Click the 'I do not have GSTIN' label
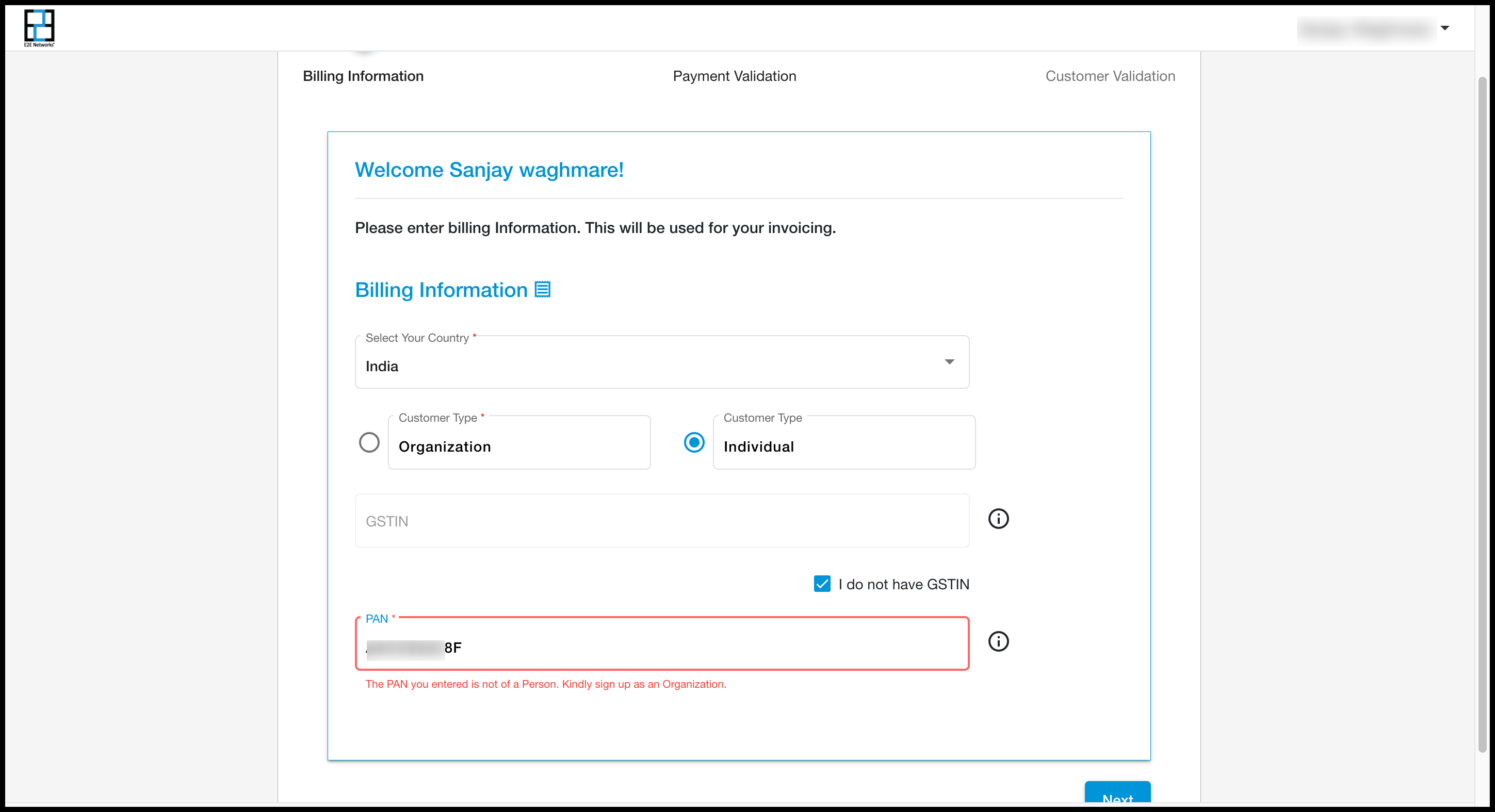 pyautogui.click(x=904, y=584)
